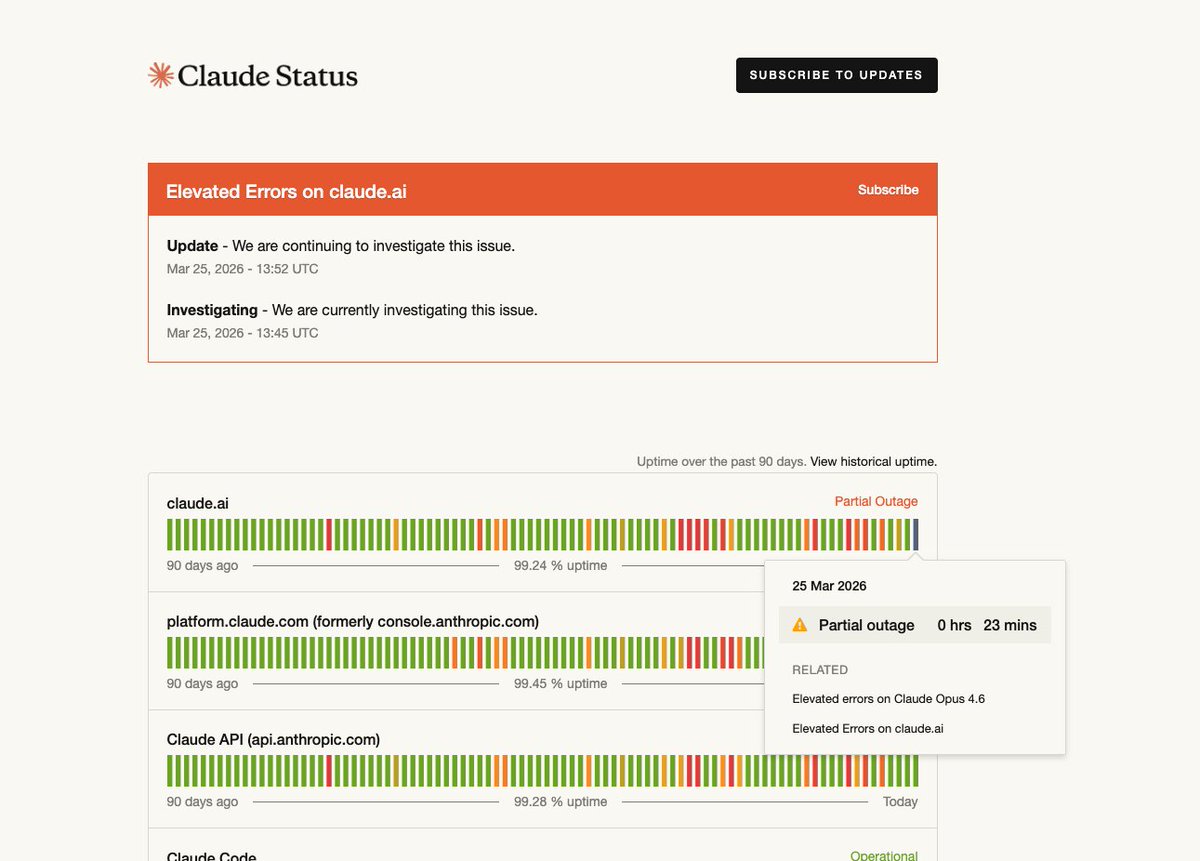1200x861 pixels.
Task: Click the Claude starburst logo icon
Action: pos(160,75)
